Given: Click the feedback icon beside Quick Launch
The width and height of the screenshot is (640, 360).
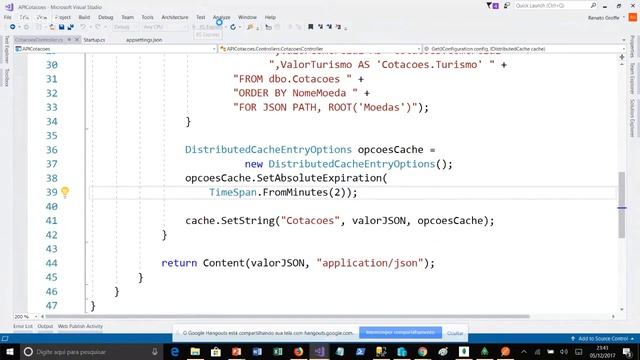Looking at the screenshot, I should click(507, 5).
